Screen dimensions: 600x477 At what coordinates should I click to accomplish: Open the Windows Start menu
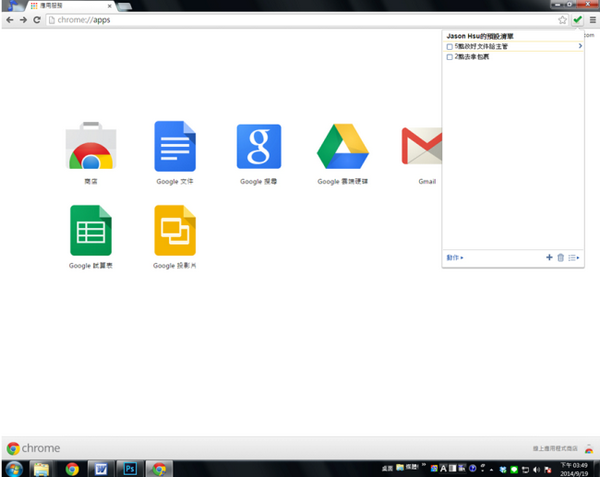click(x=14, y=469)
